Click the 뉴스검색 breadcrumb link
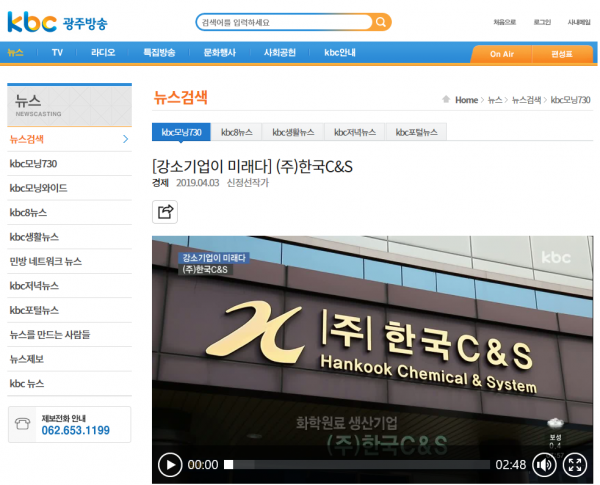The height and width of the screenshot is (485, 600). click(x=527, y=100)
